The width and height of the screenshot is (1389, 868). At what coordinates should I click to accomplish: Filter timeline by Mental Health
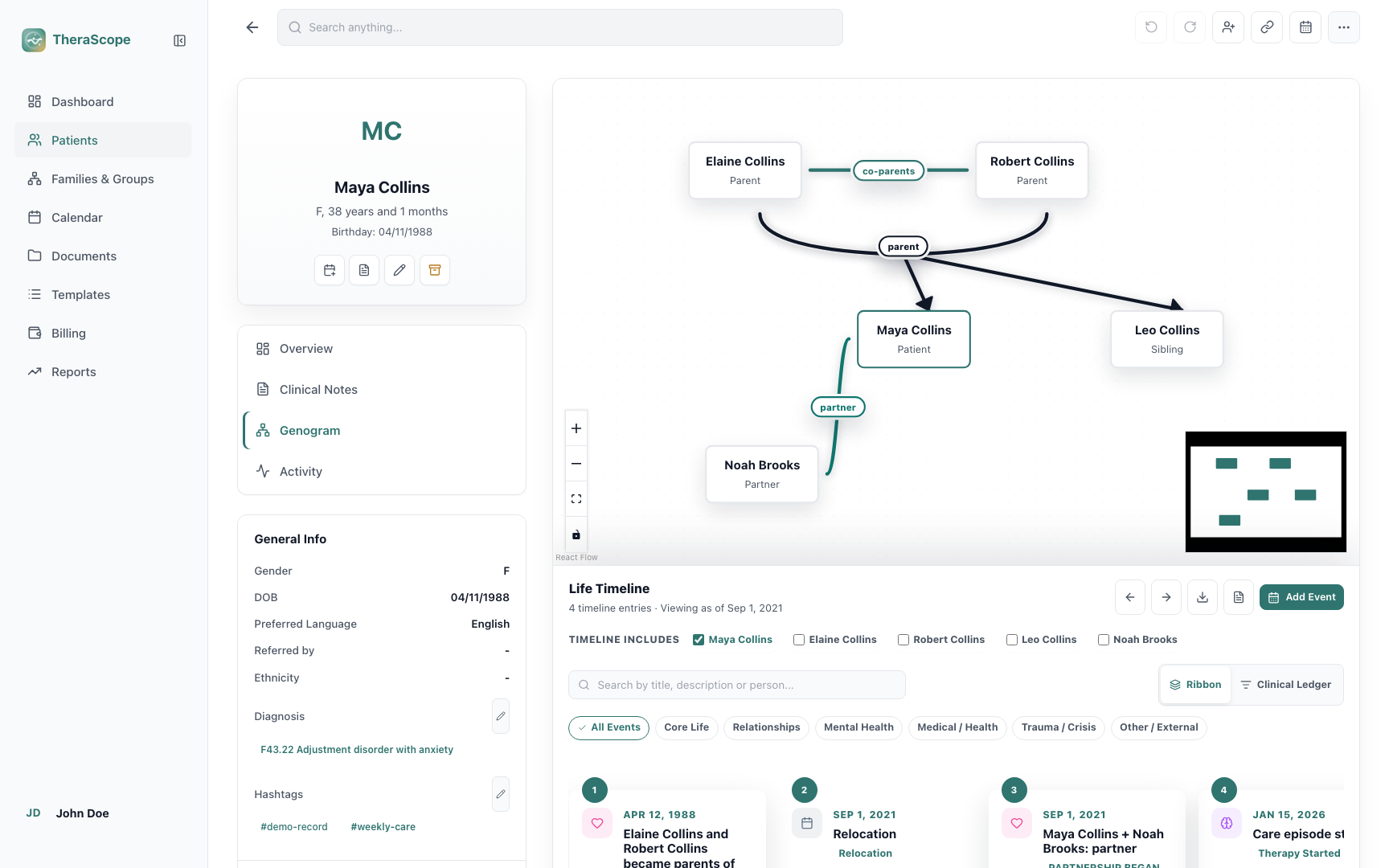(858, 727)
